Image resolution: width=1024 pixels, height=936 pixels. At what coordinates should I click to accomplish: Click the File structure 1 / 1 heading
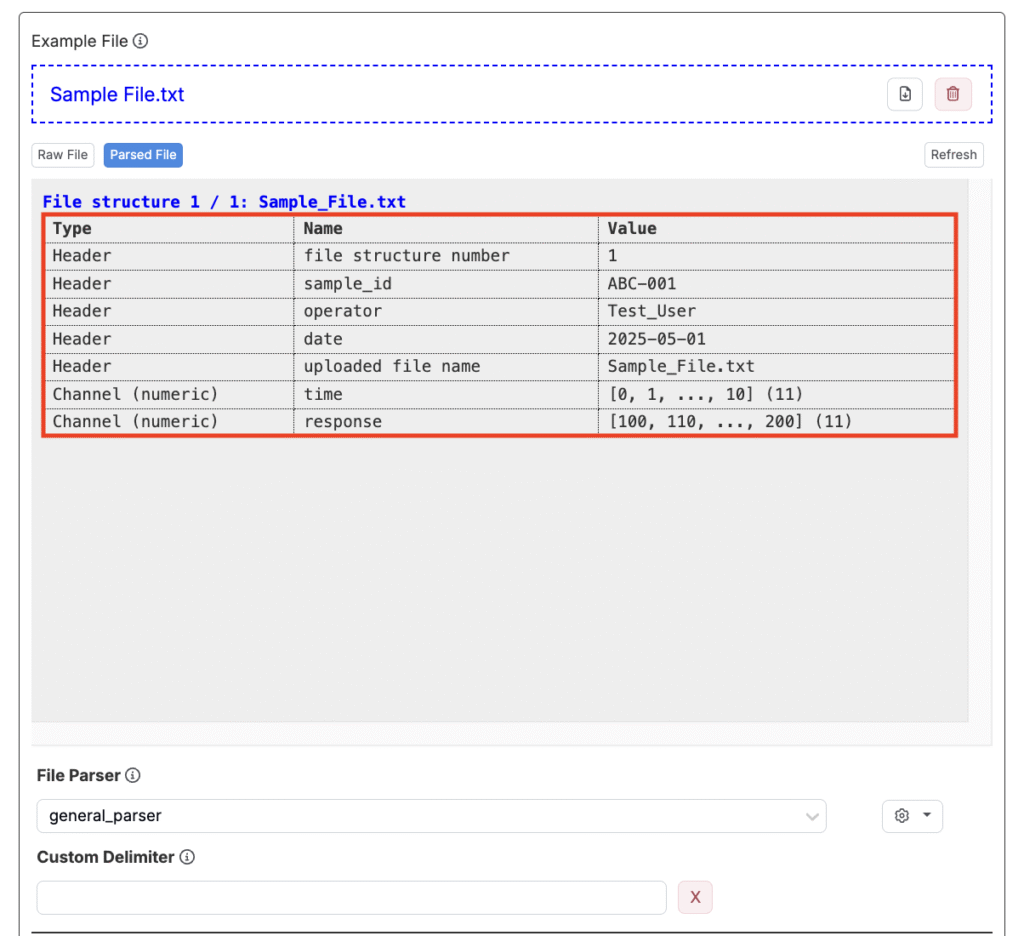pos(224,202)
